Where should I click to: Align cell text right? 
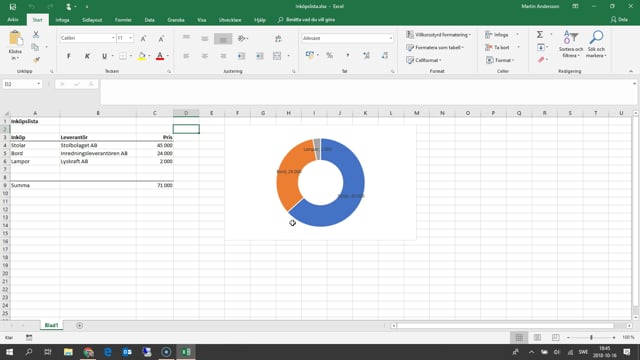(x=223, y=56)
